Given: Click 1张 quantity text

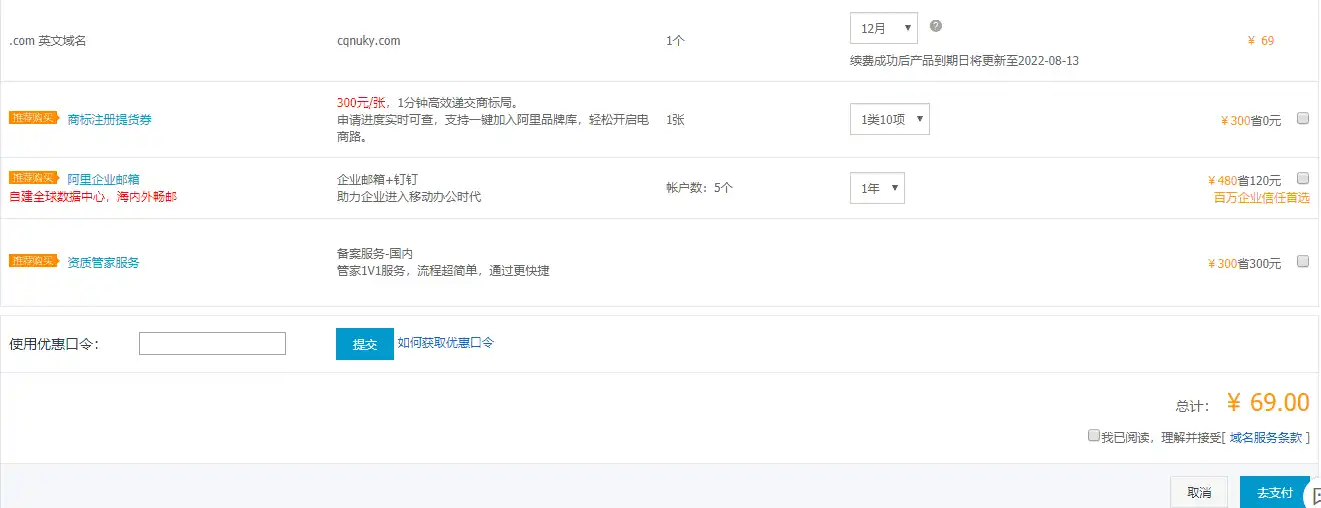Looking at the screenshot, I should point(676,120).
